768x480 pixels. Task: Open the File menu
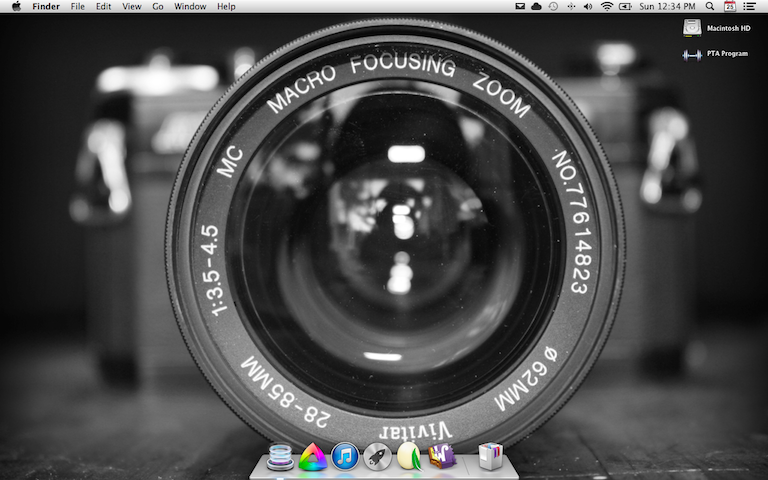(77, 6)
